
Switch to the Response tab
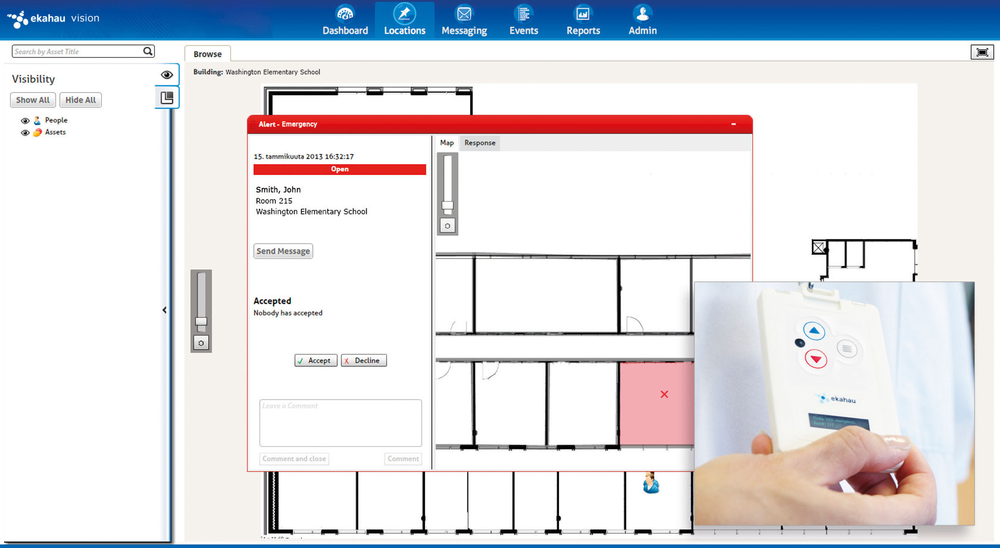coord(479,143)
